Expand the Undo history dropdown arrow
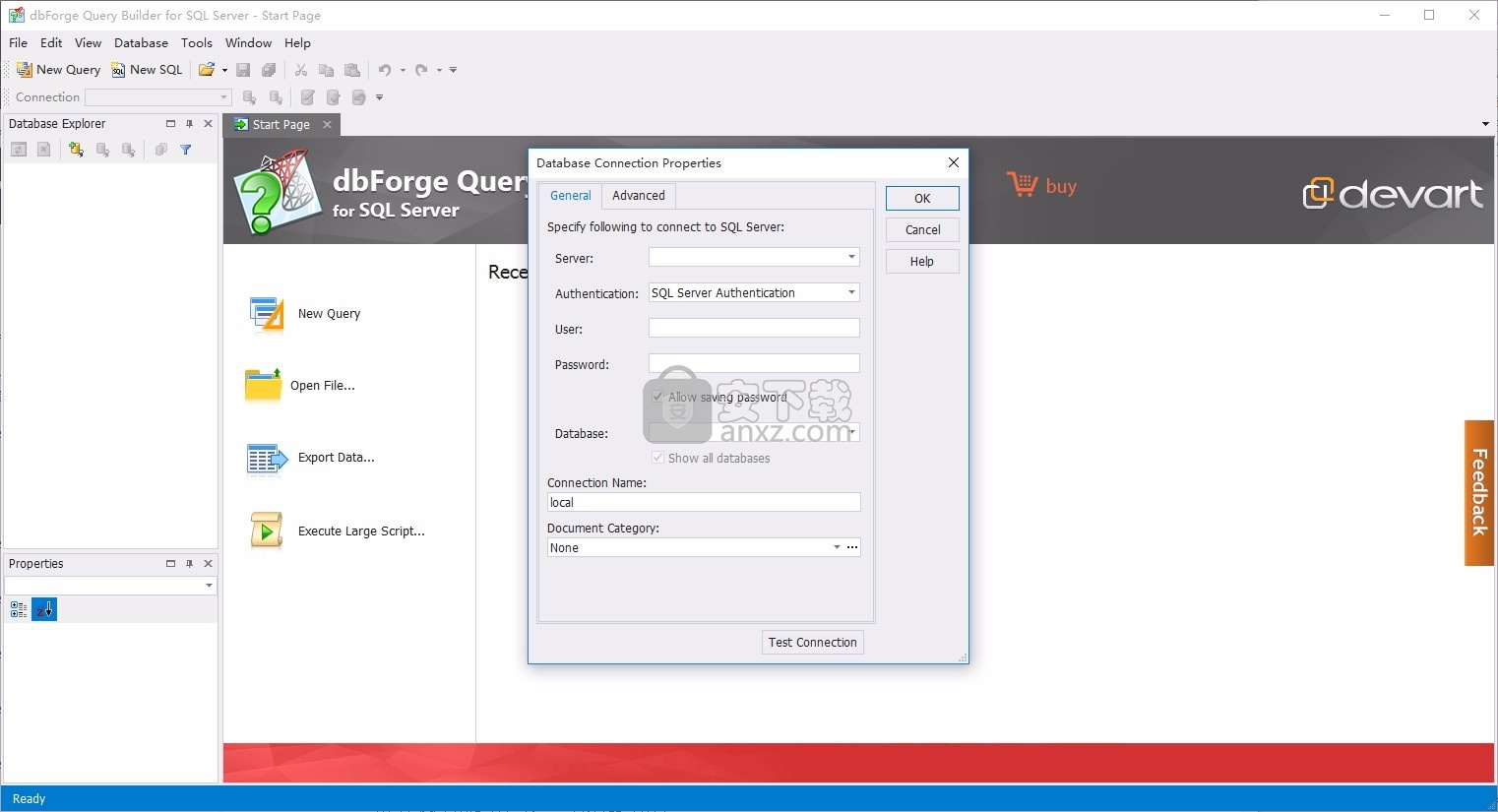1498x812 pixels. [x=403, y=70]
